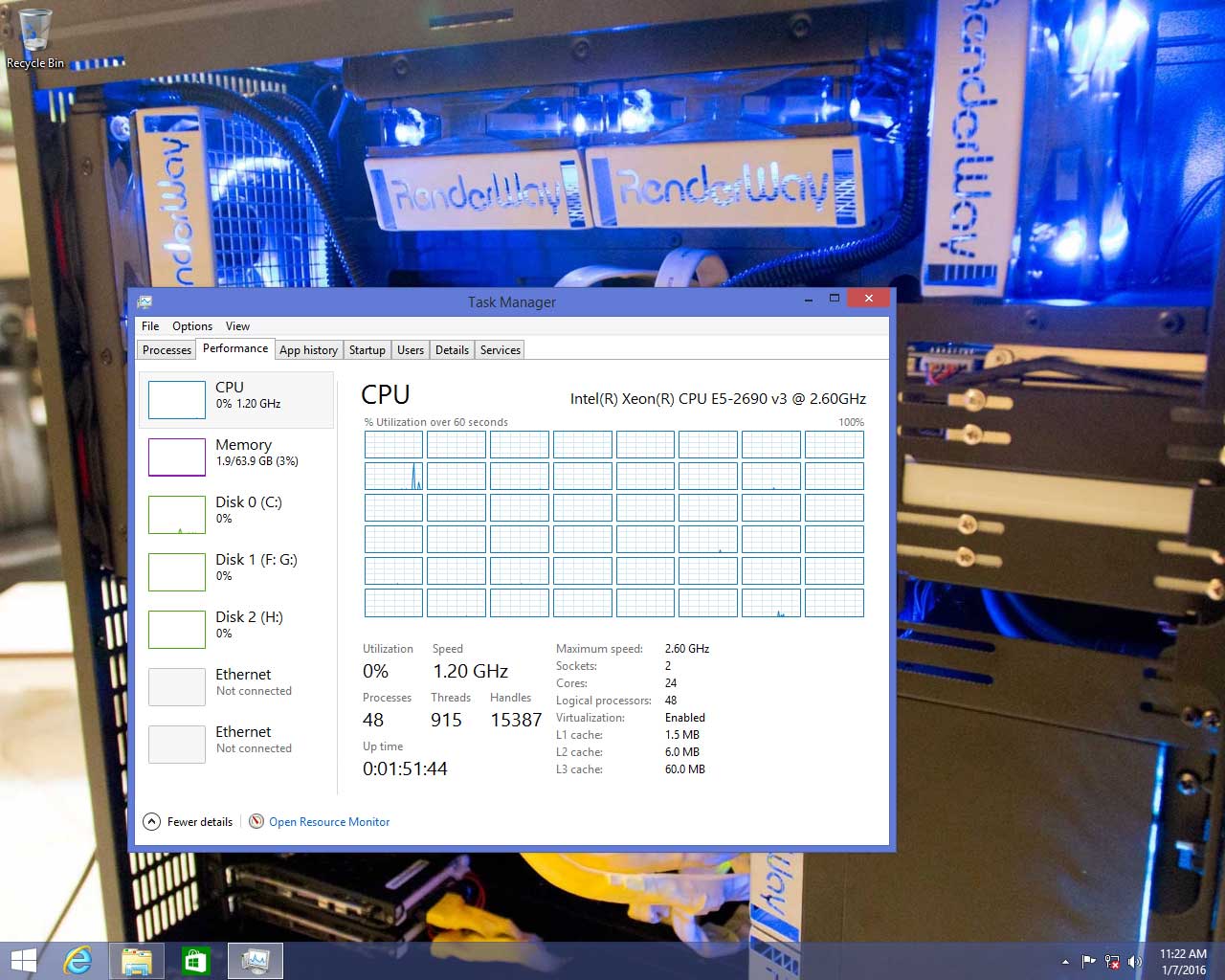This screenshot has height=980, width=1225.
Task: Click the Task Manager icon on the taskbar
Action: 255,960
